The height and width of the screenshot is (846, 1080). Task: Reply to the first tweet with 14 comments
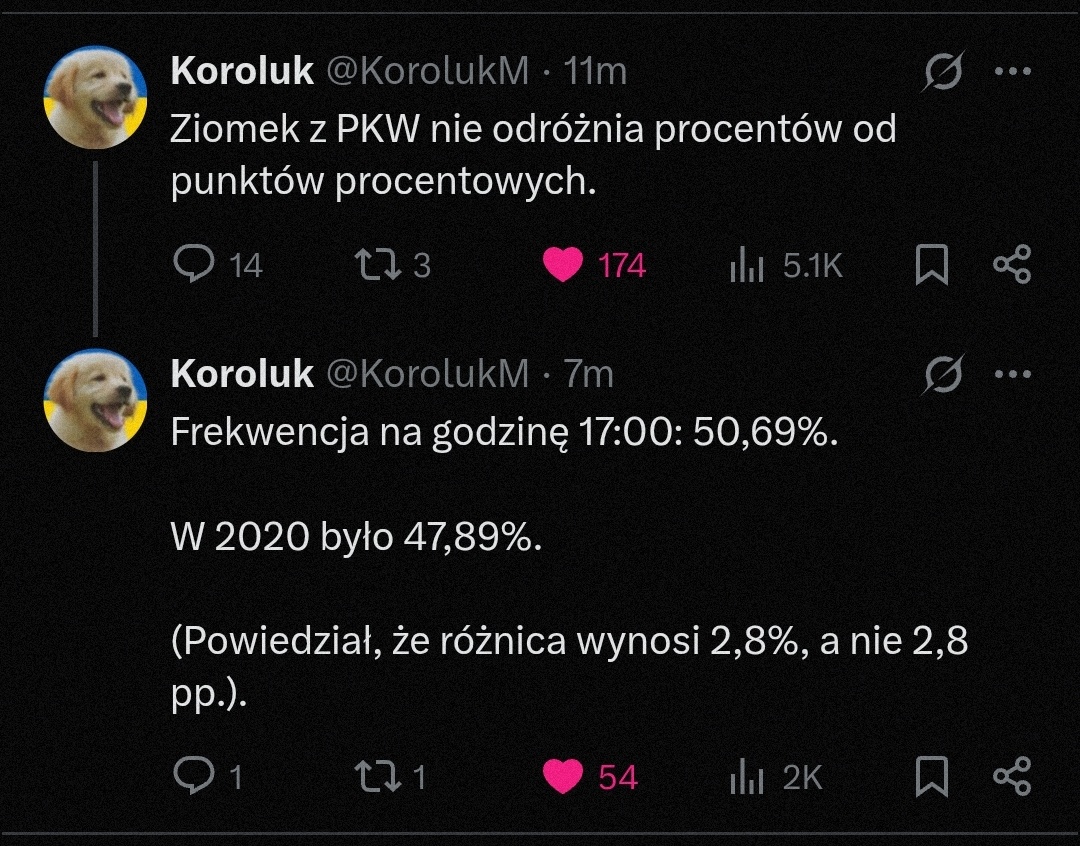(194, 265)
